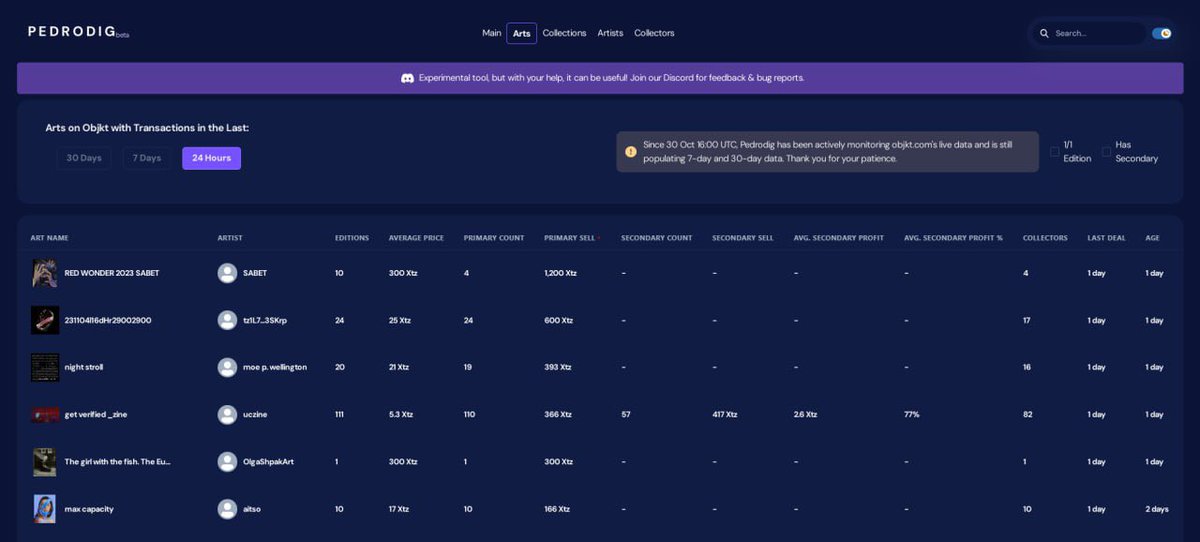Screen dimensions: 1200x542
Task: Select the 7 Days filter
Action: pyautogui.click(x=147, y=158)
